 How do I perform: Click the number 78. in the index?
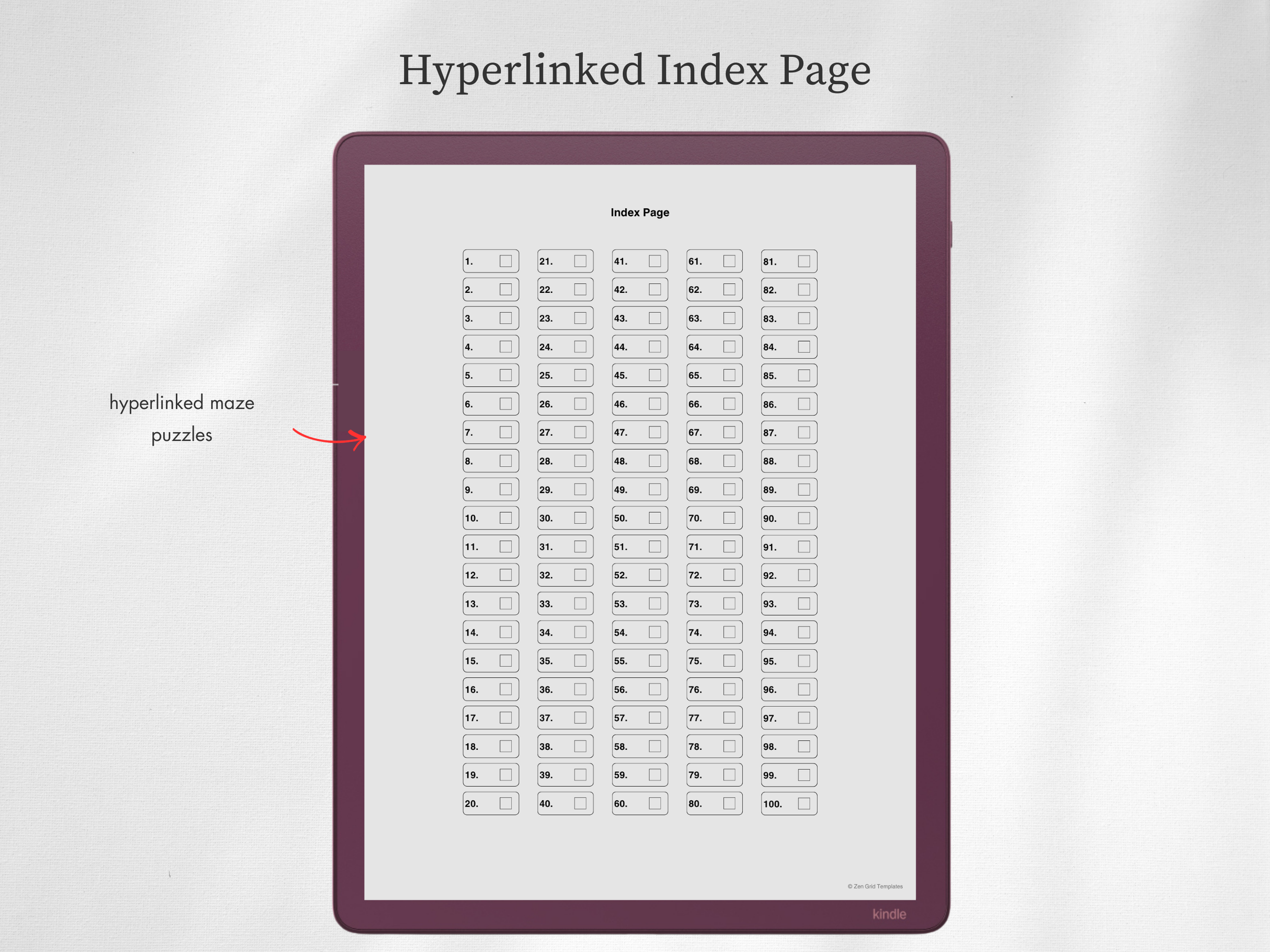coord(695,746)
